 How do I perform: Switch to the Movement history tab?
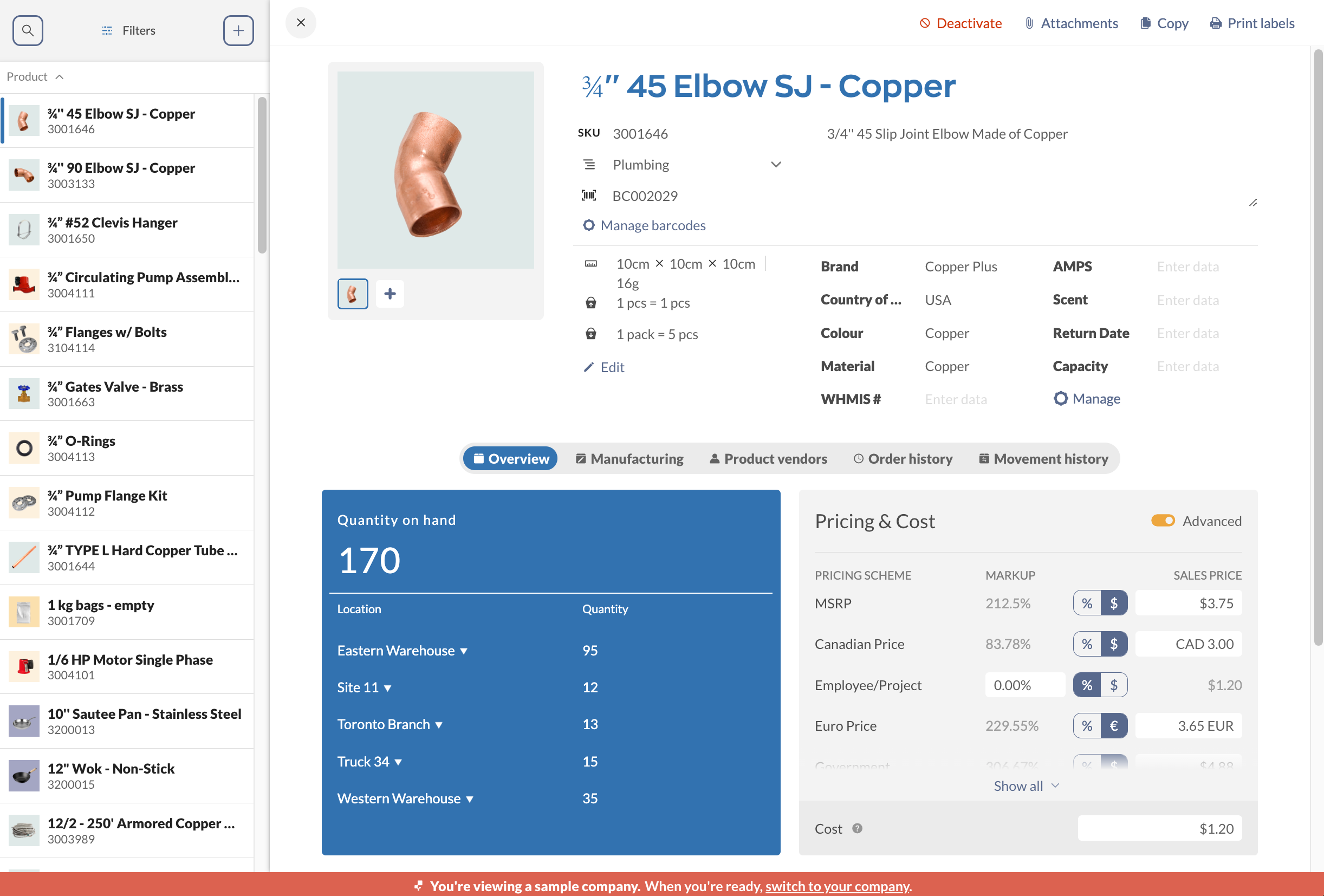point(1043,458)
